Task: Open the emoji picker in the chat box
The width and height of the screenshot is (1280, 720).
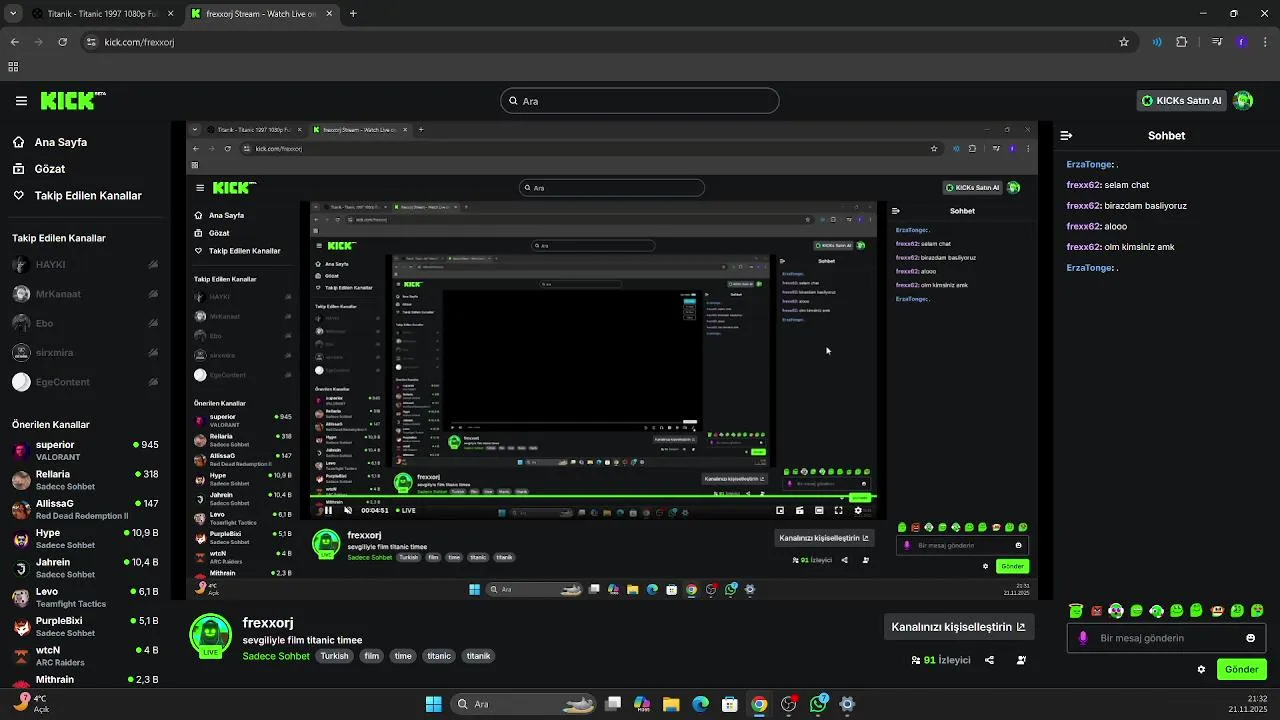Action: pos(1250,638)
